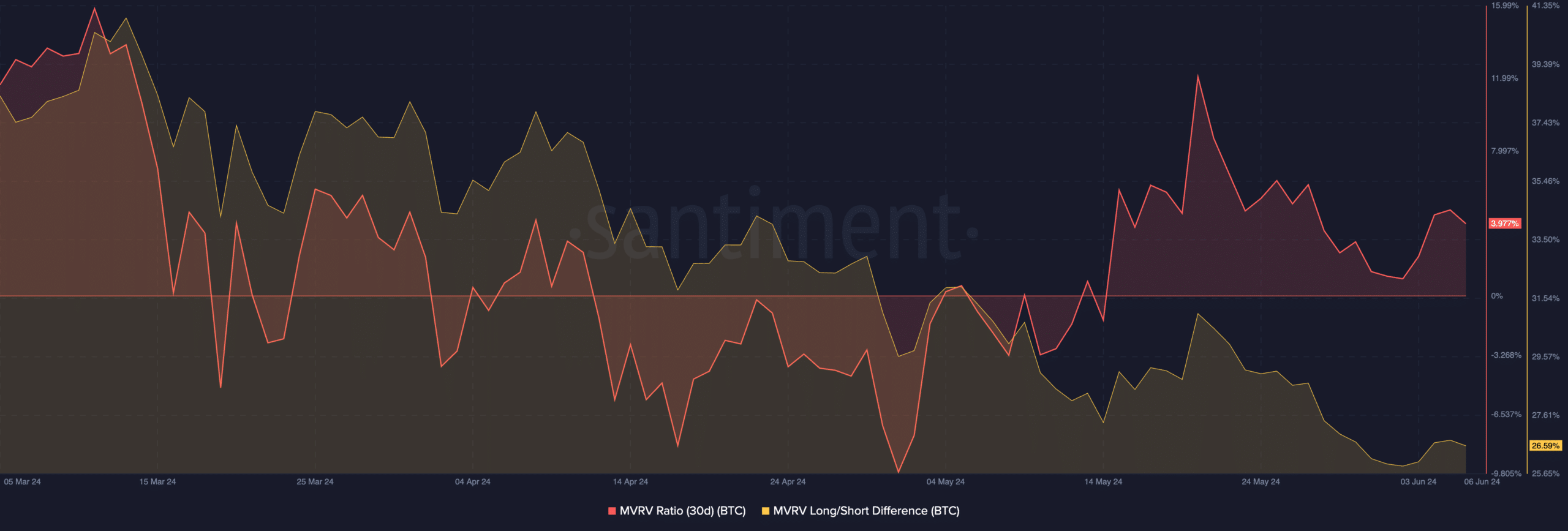Click the 33.50% axis label
This screenshot has height=531, width=1568.
1545,240
